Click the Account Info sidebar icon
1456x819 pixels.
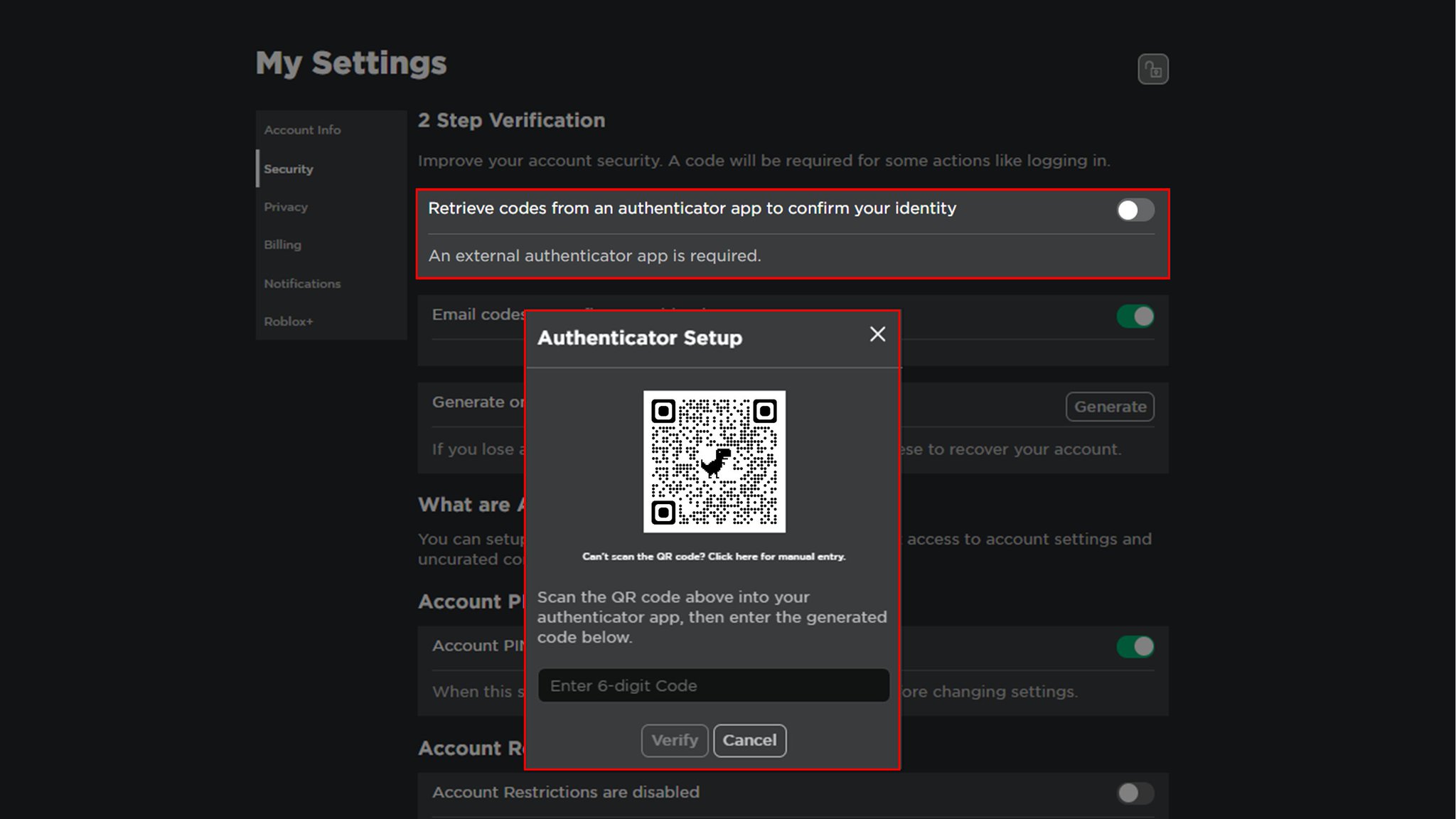coord(302,129)
